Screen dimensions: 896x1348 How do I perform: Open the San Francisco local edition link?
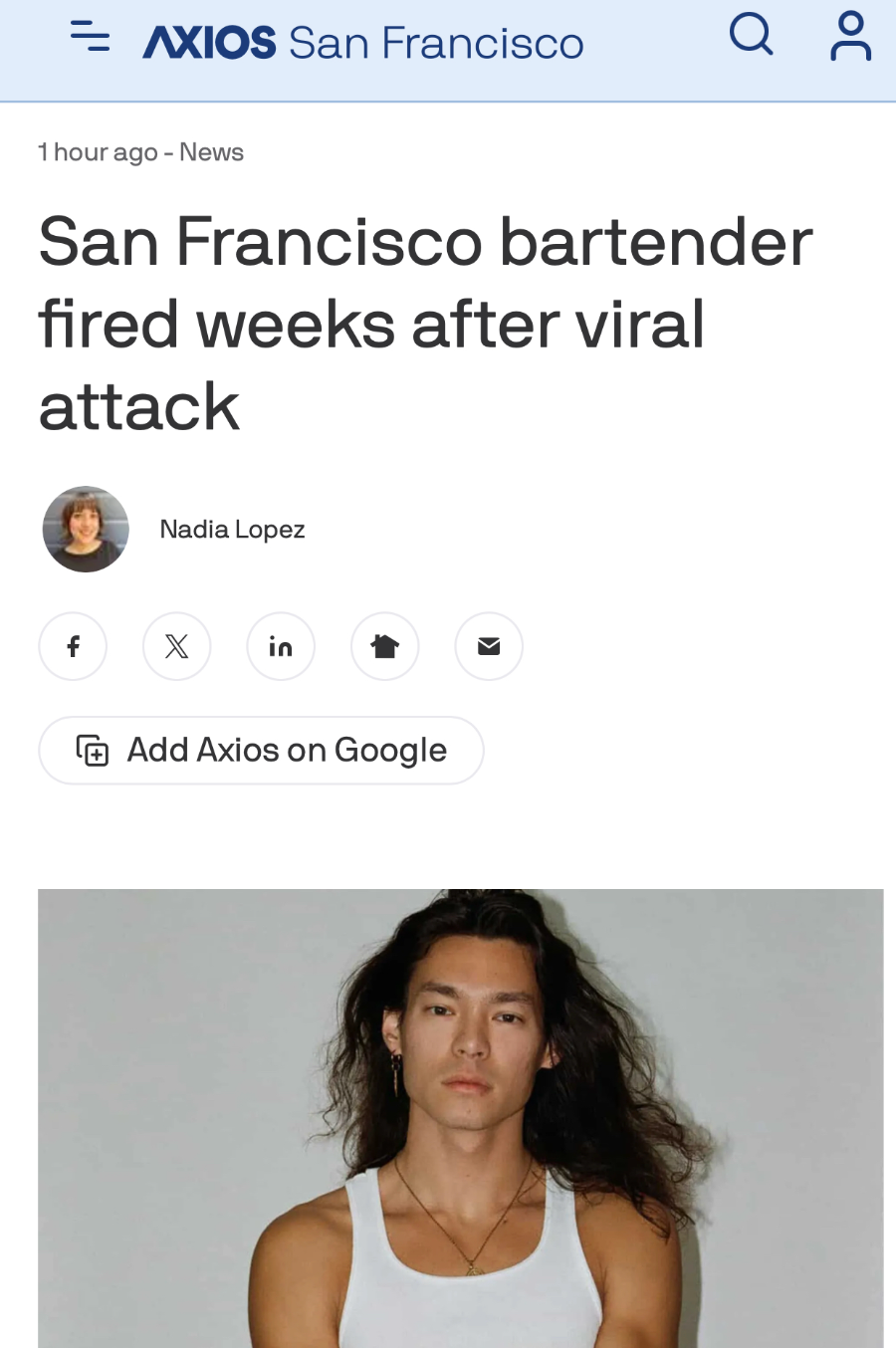click(436, 43)
